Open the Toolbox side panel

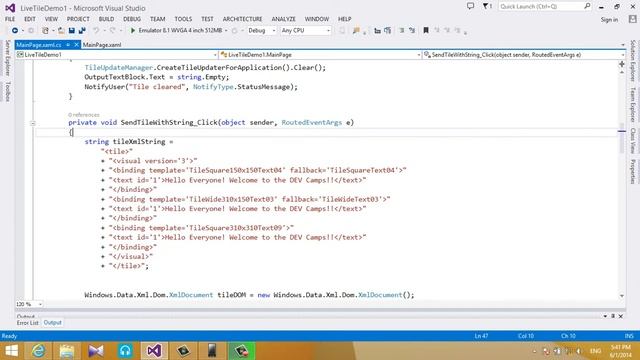(x=7, y=91)
